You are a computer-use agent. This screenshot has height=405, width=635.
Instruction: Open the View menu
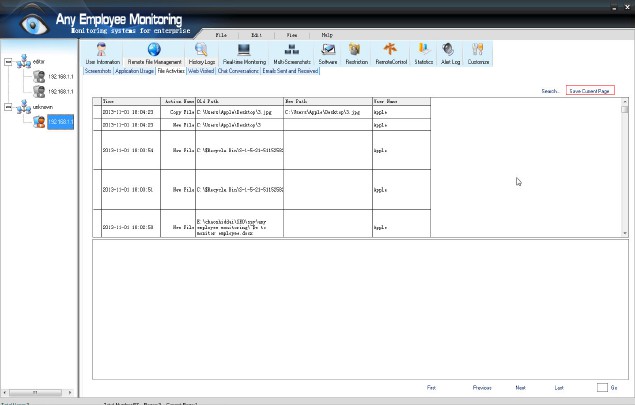[292, 35]
